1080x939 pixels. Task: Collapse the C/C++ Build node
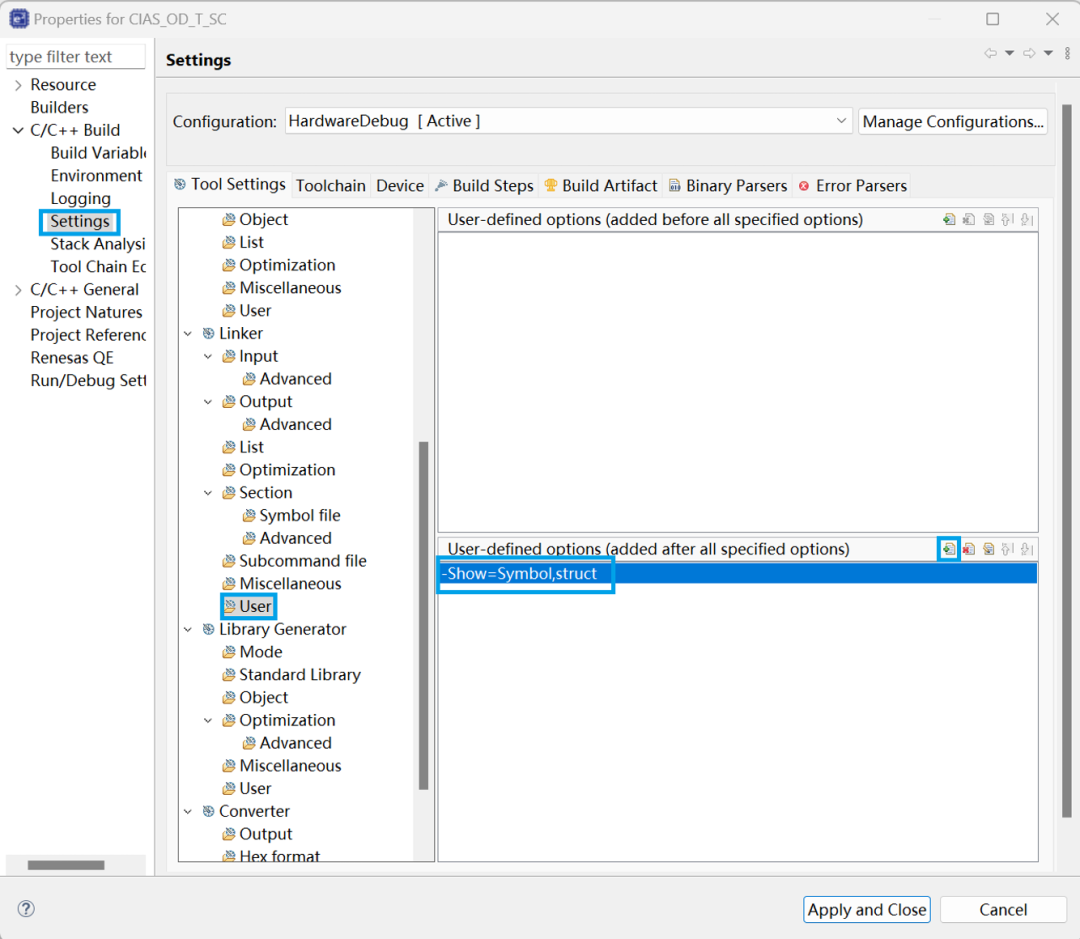19,130
